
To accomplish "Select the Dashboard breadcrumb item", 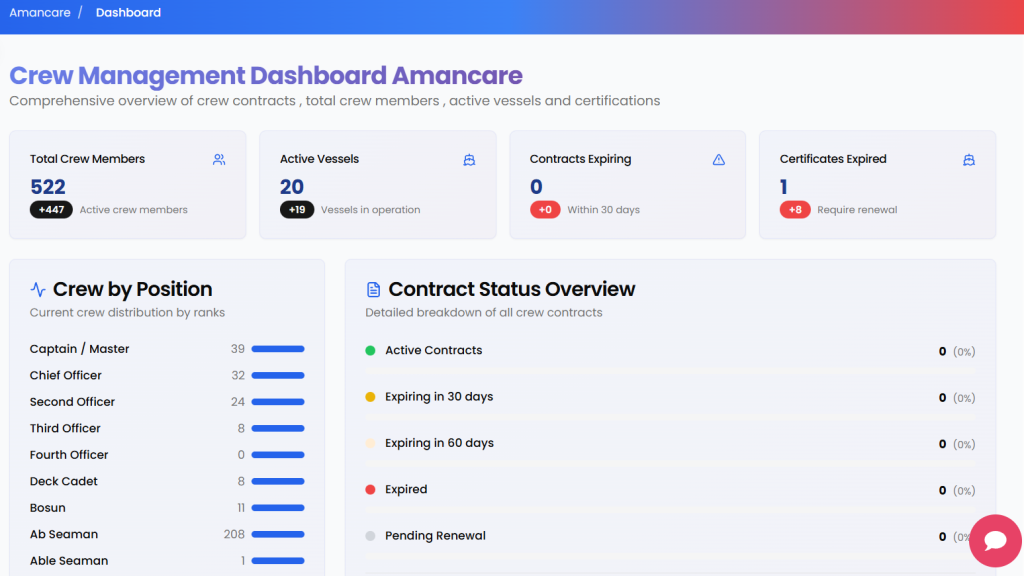I will [x=128, y=13].
